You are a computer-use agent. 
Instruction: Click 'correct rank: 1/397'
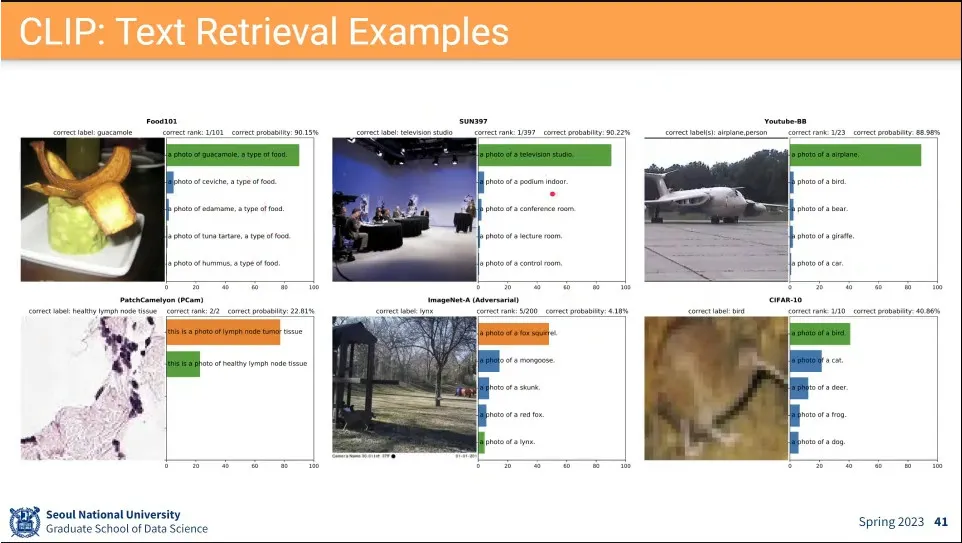click(505, 133)
